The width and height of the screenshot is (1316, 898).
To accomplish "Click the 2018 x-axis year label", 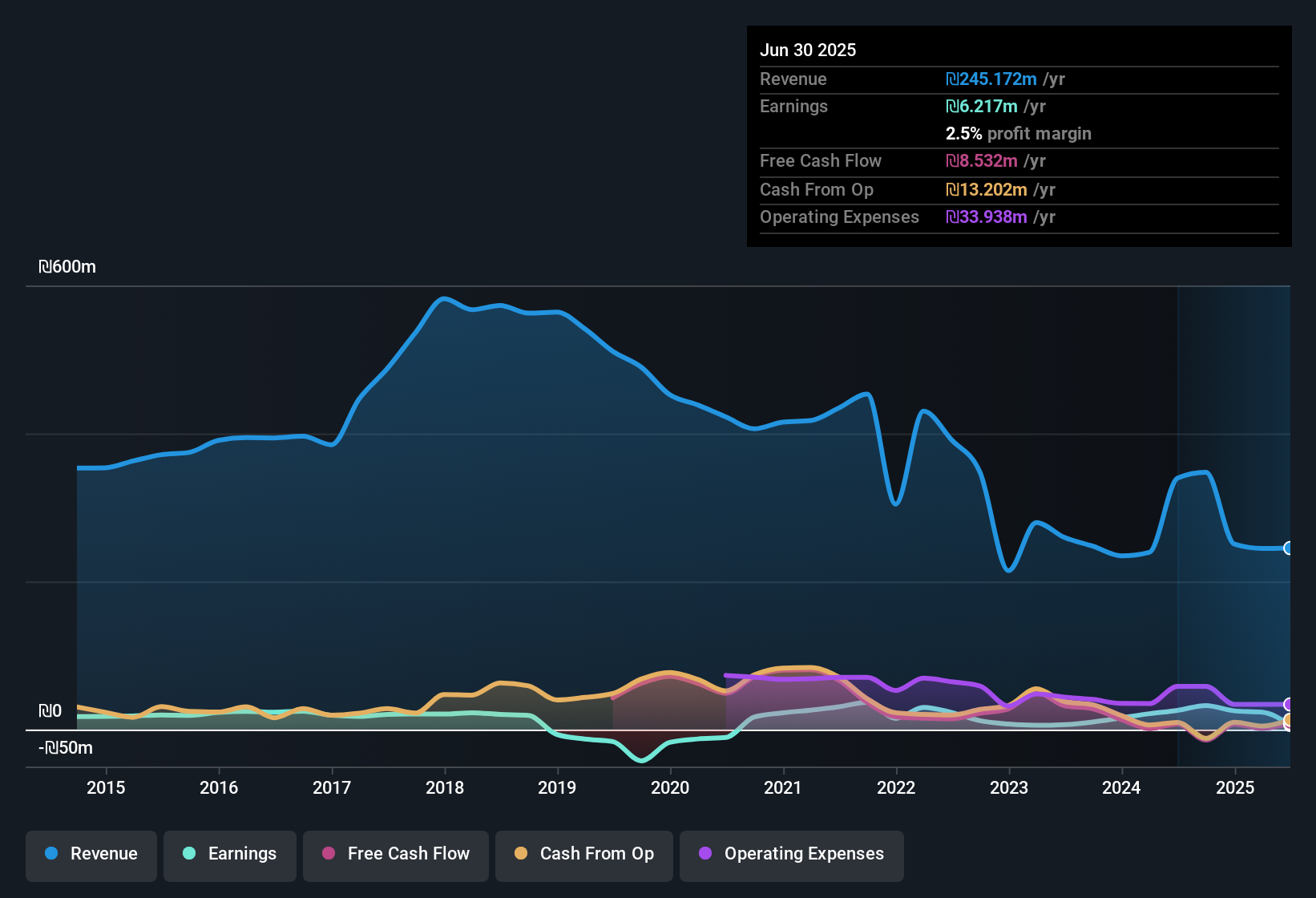I will point(445,787).
